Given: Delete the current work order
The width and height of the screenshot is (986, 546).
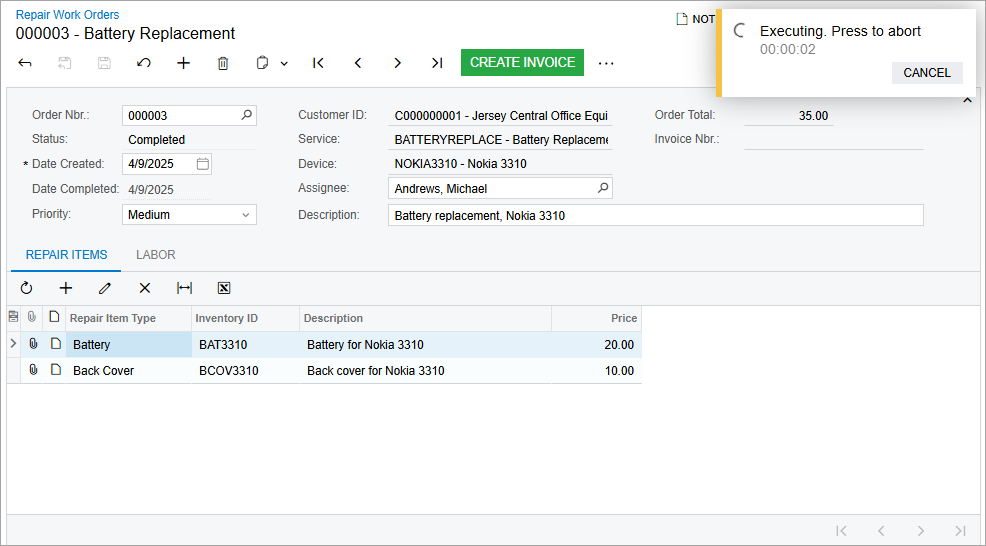Looking at the screenshot, I should point(223,63).
